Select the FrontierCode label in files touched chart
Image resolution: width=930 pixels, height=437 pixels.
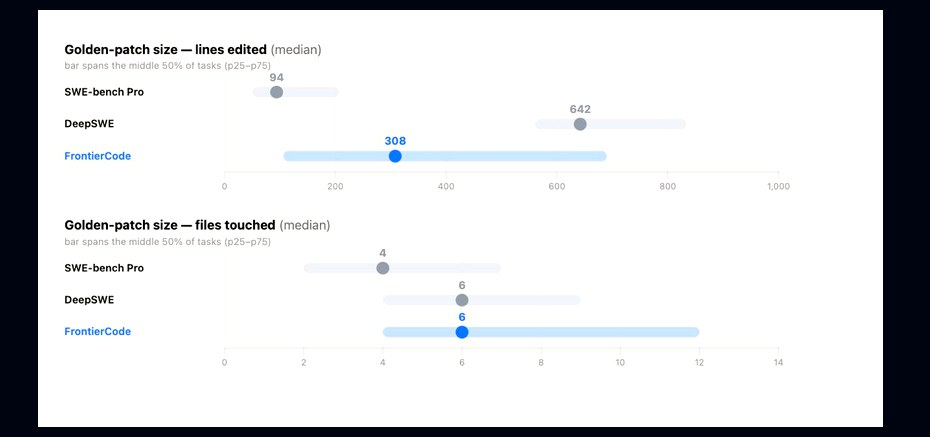pos(97,331)
